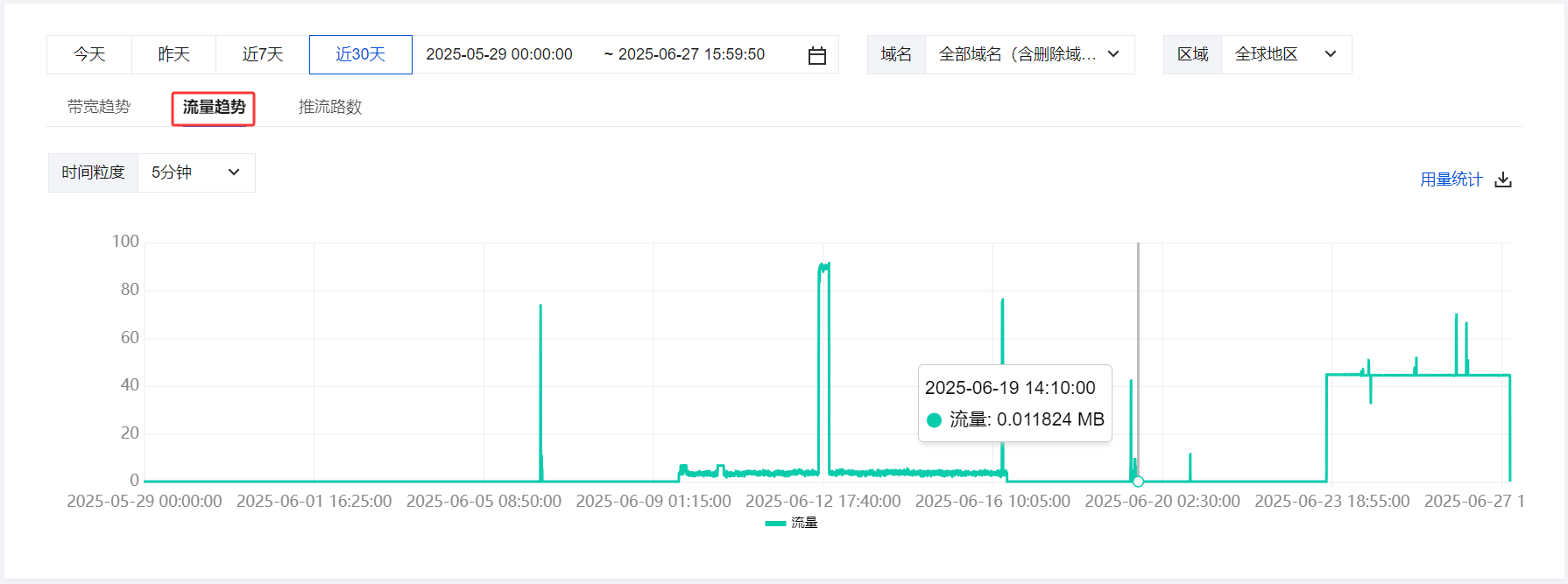Edit the start date 2025-05-29 00:00:00

(499, 54)
